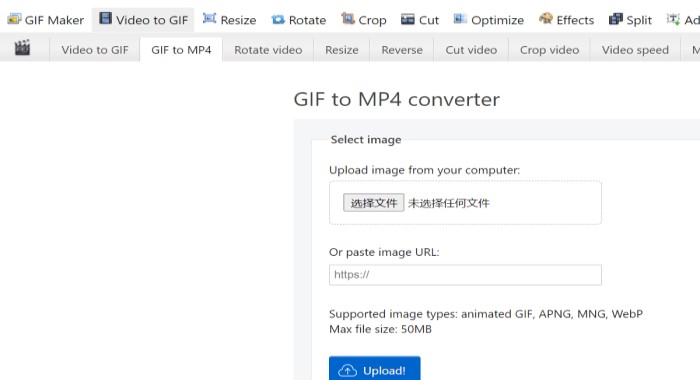The width and height of the screenshot is (700, 380).
Task: Click the 未选择任何文件 file status text
Action: point(449,203)
